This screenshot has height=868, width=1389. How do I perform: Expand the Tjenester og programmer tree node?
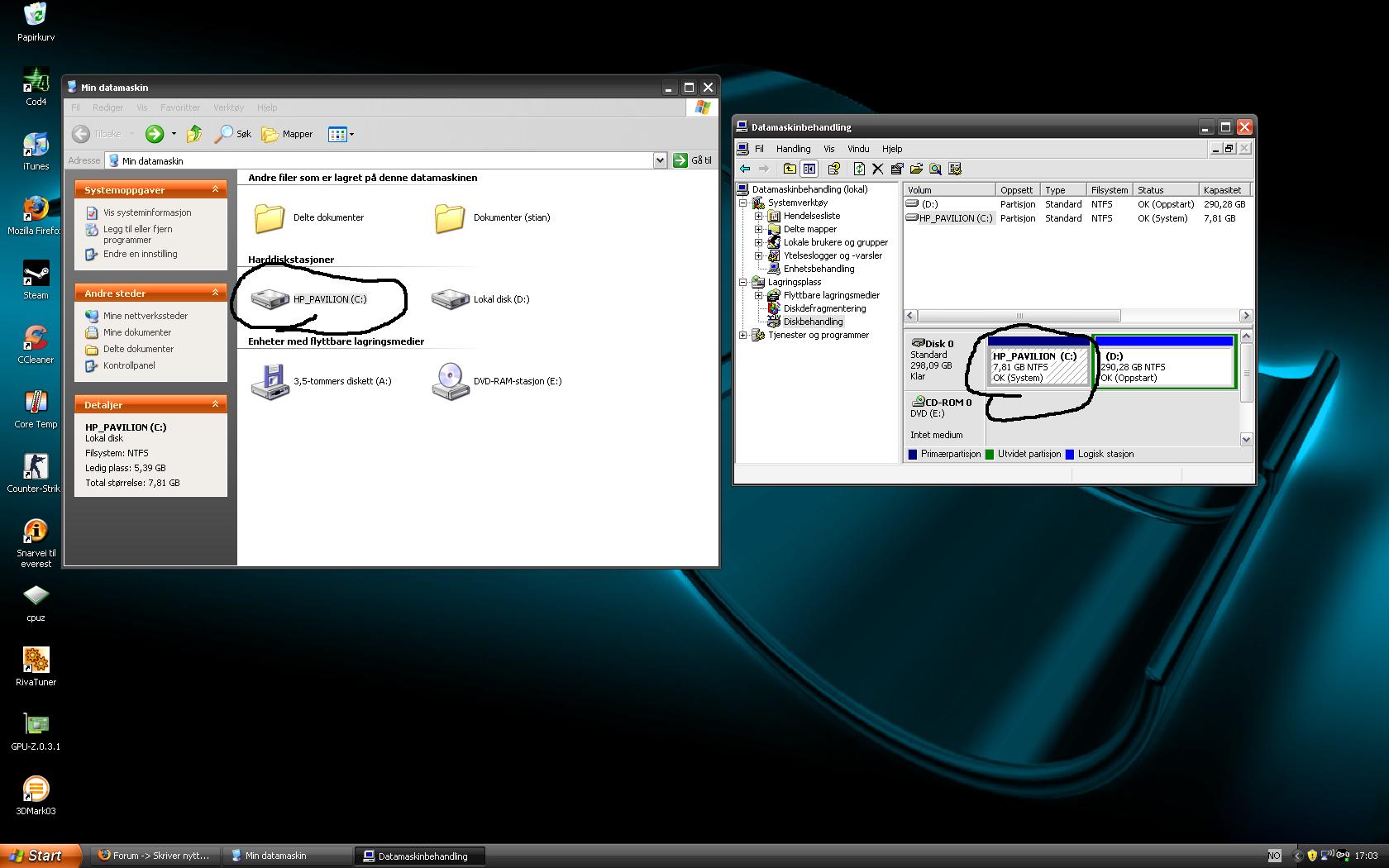(742, 335)
